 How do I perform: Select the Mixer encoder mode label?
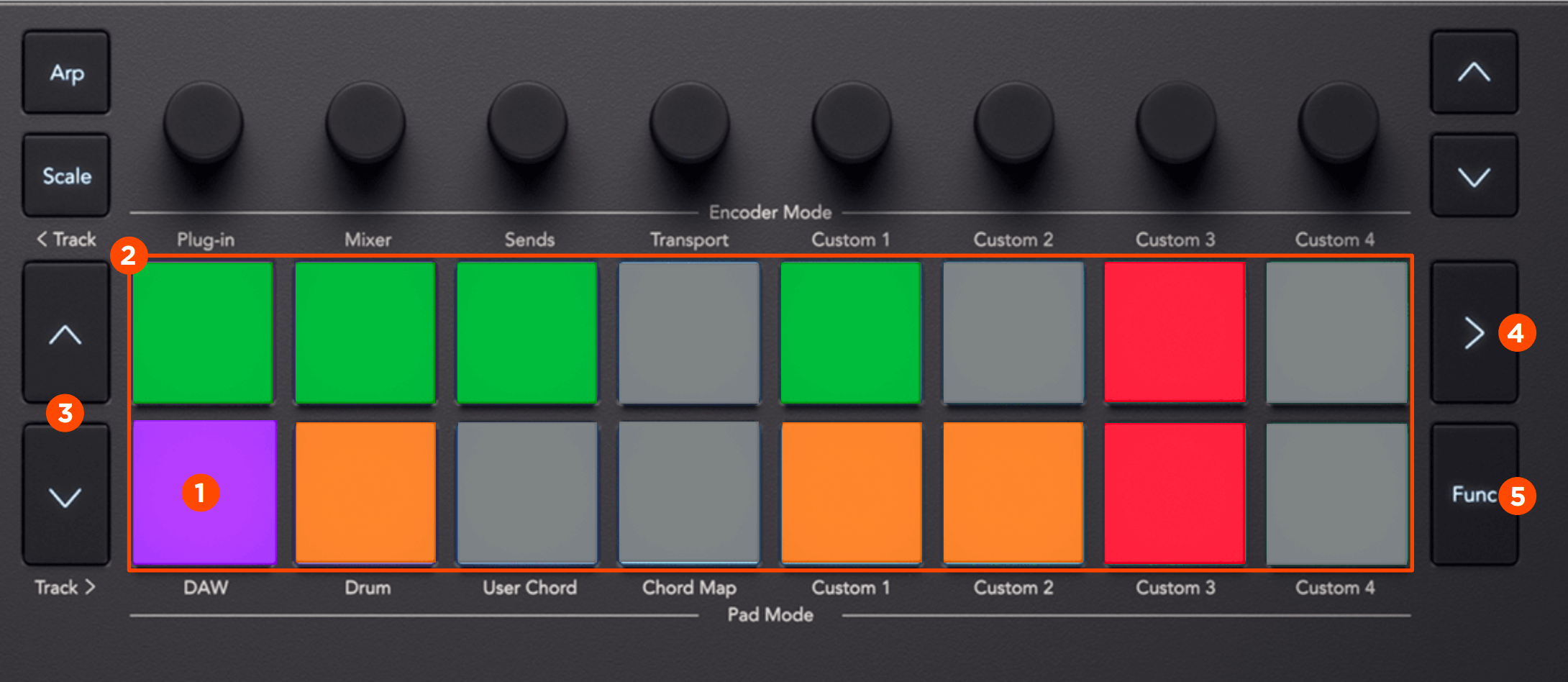tap(367, 240)
